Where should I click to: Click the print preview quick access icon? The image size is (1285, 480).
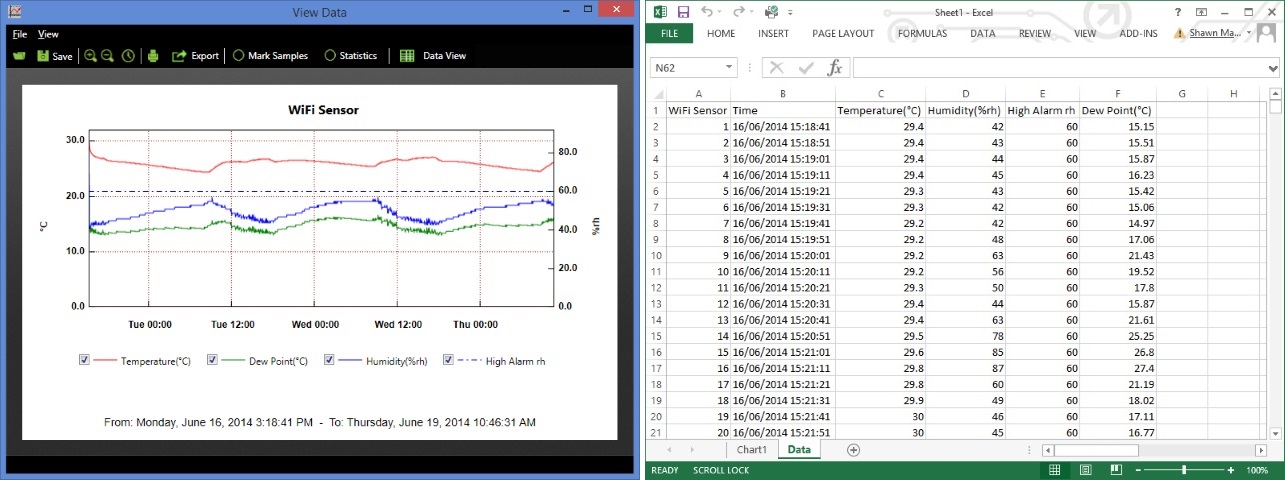pyautogui.click(x=771, y=12)
